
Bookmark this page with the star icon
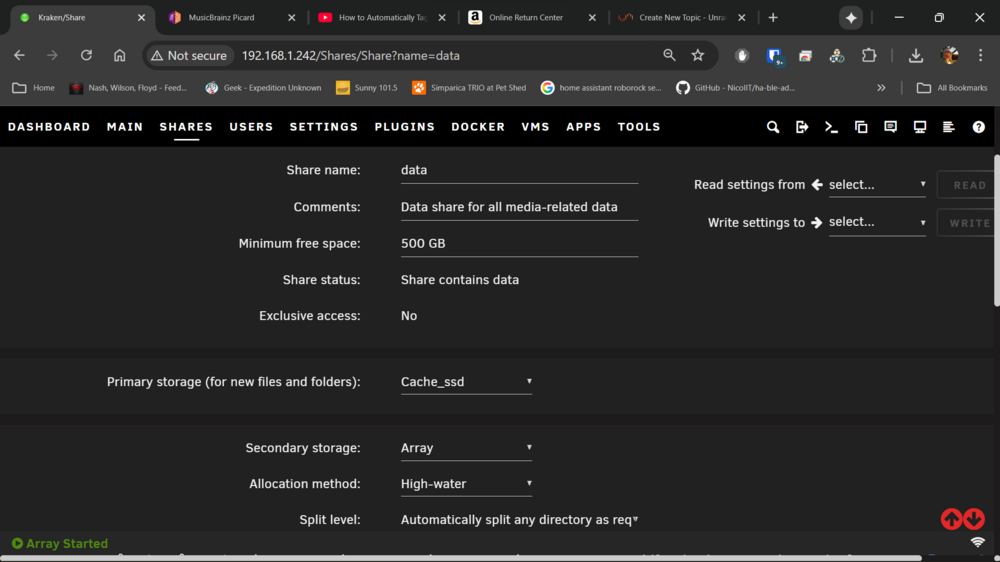point(698,55)
